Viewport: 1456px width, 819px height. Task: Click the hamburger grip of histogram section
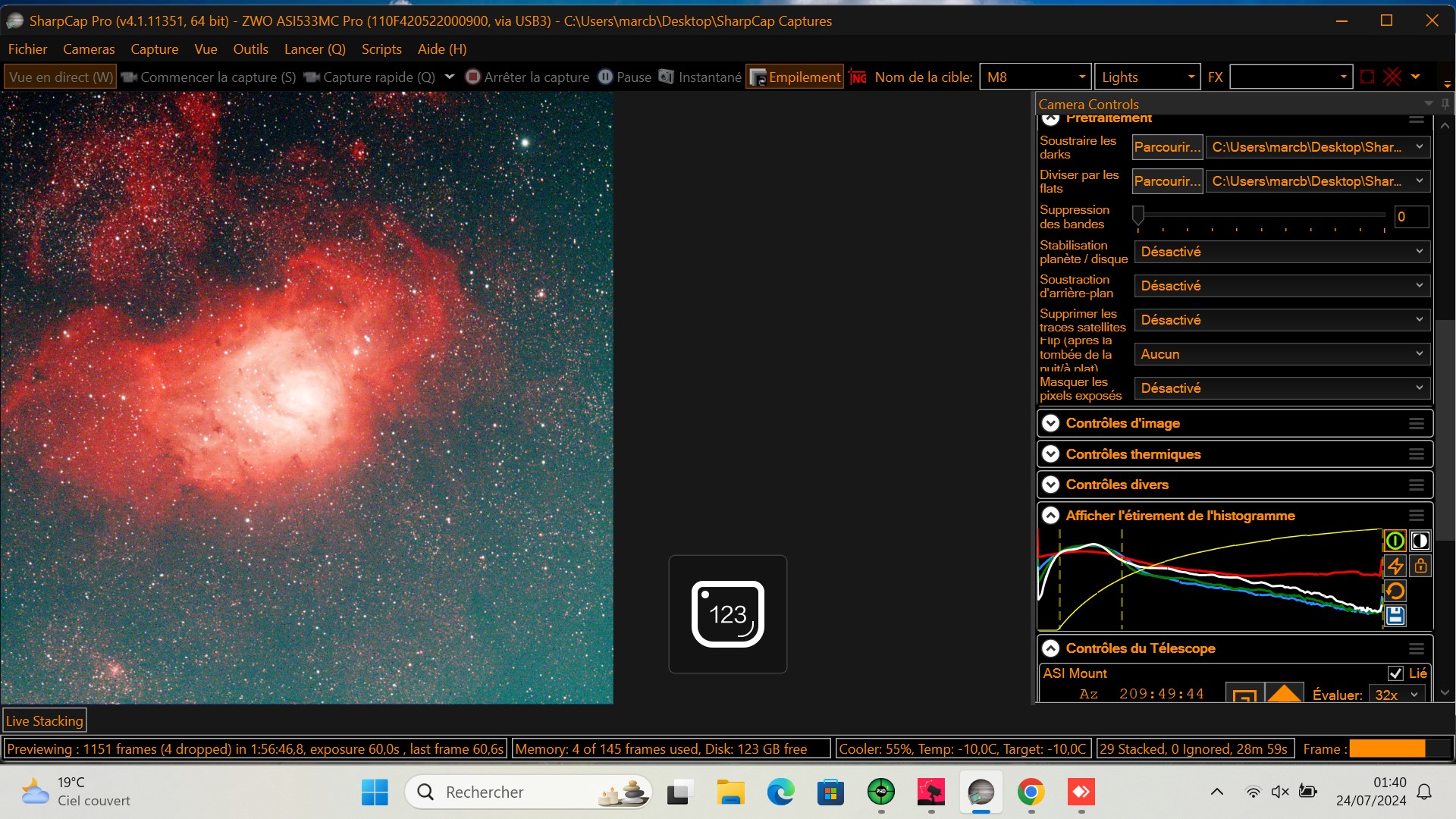click(1416, 516)
